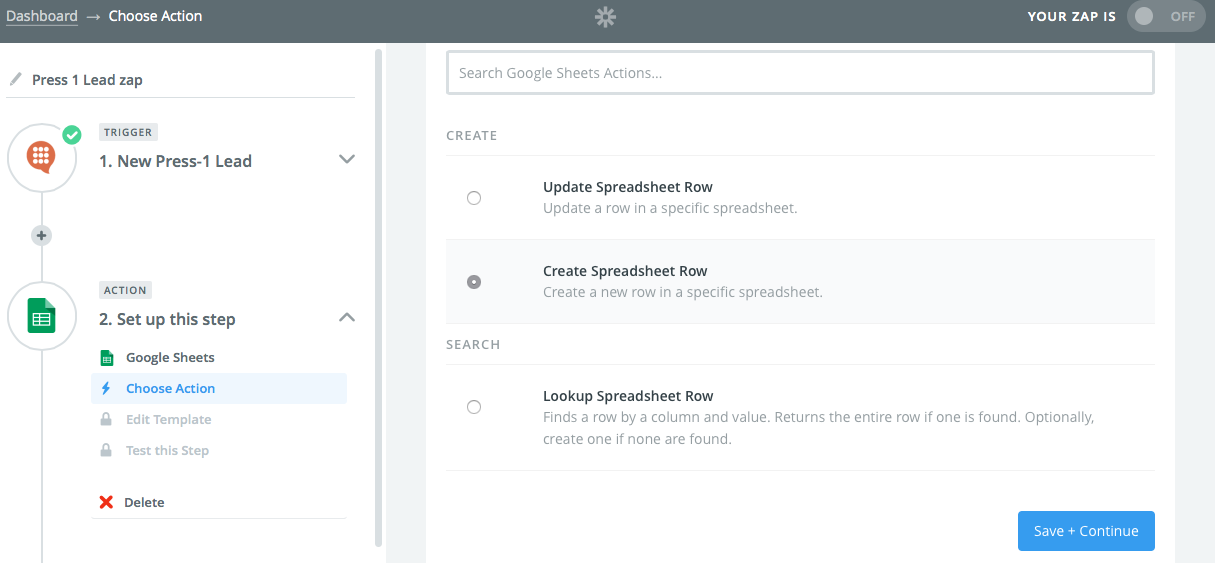Click the SEARCH section heading
1215x563 pixels.
pos(473,344)
